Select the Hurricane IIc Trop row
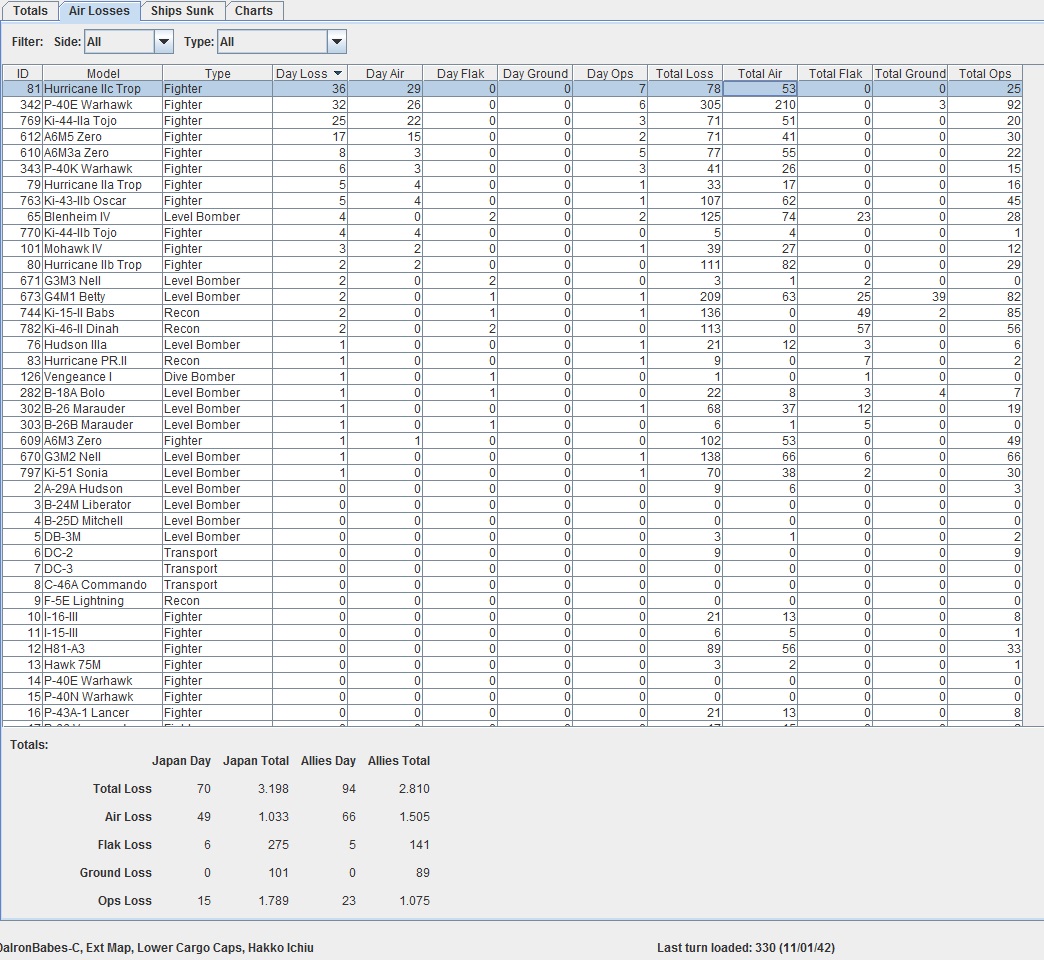The image size is (1044, 960). click(x=513, y=89)
